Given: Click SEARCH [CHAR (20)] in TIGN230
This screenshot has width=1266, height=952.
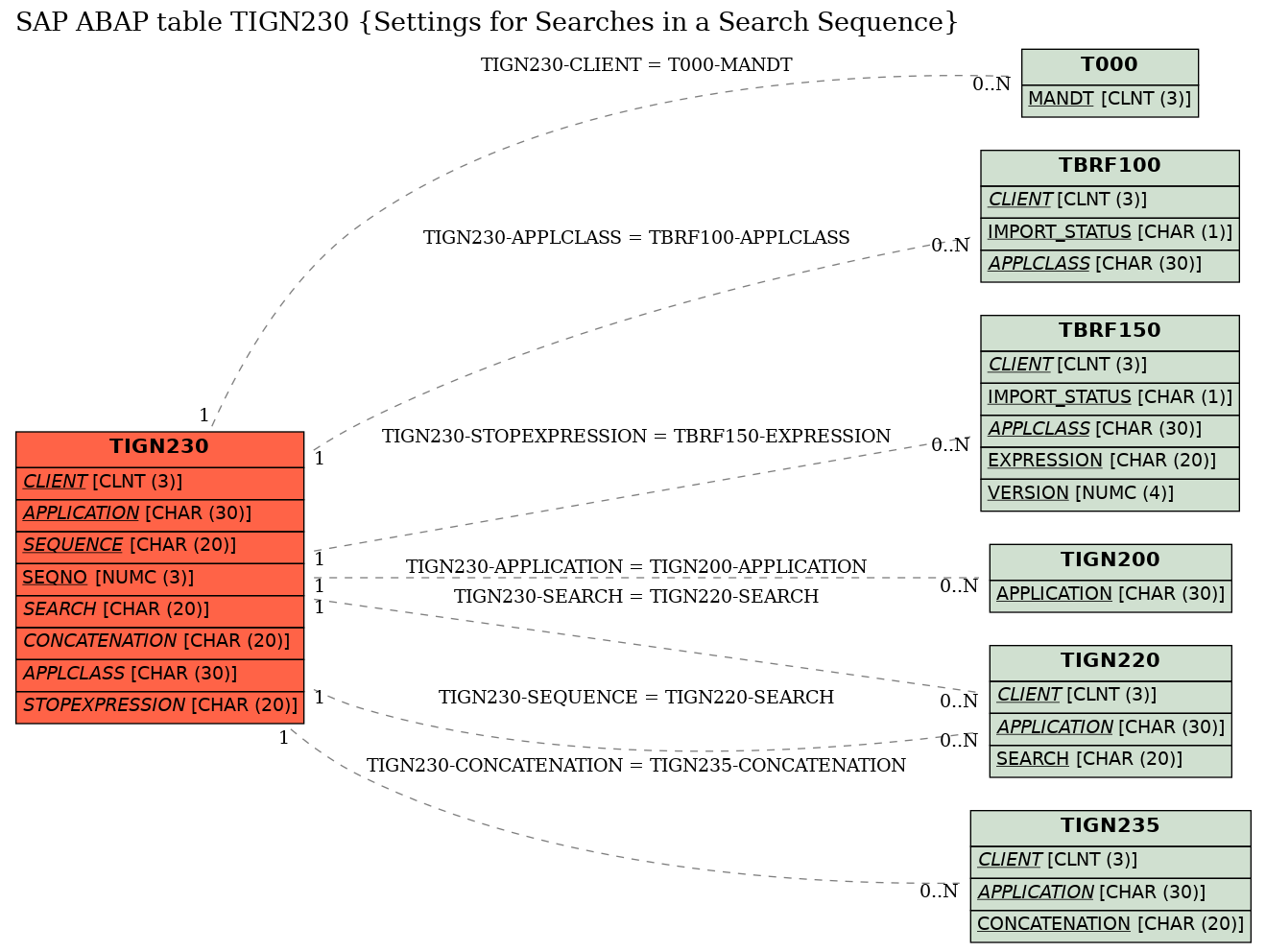Looking at the screenshot, I should point(159,610).
